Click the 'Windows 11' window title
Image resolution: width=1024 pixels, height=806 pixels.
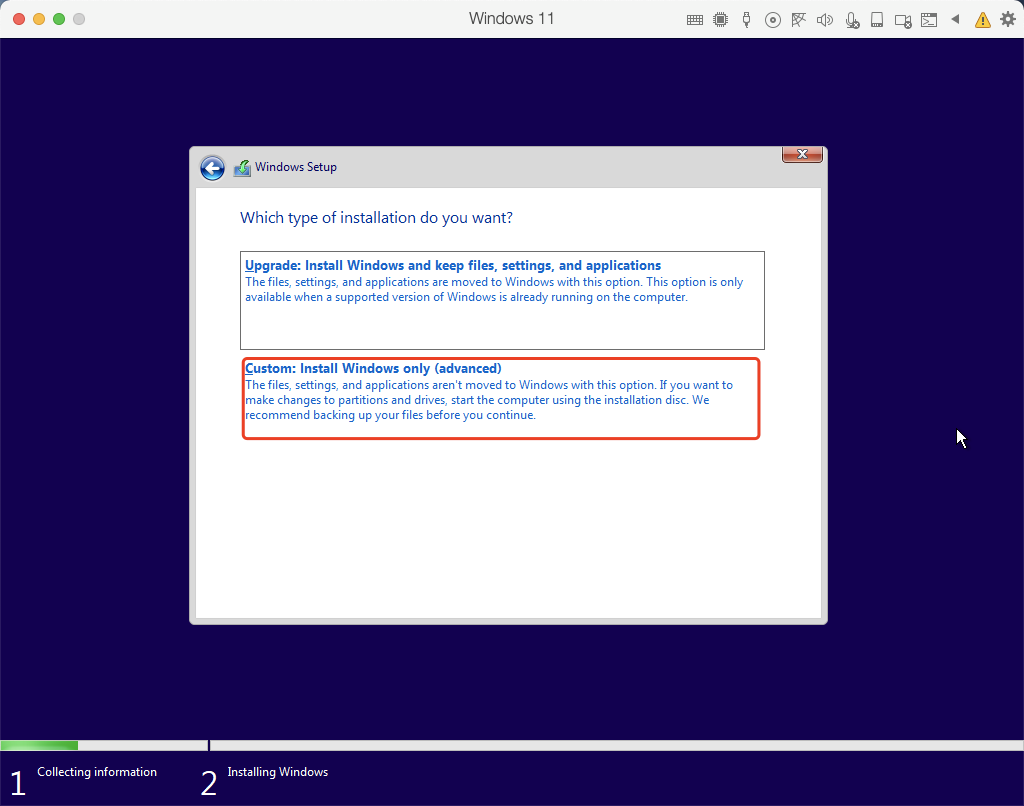(511, 18)
